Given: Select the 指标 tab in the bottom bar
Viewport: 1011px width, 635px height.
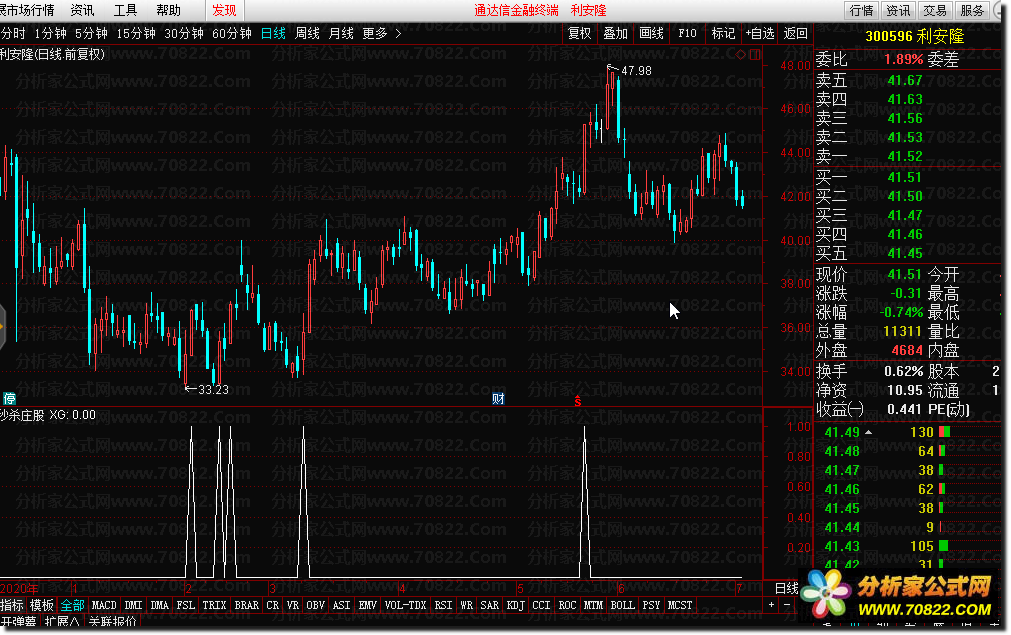Looking at the screenshot, I should click(x=12, y=605).
